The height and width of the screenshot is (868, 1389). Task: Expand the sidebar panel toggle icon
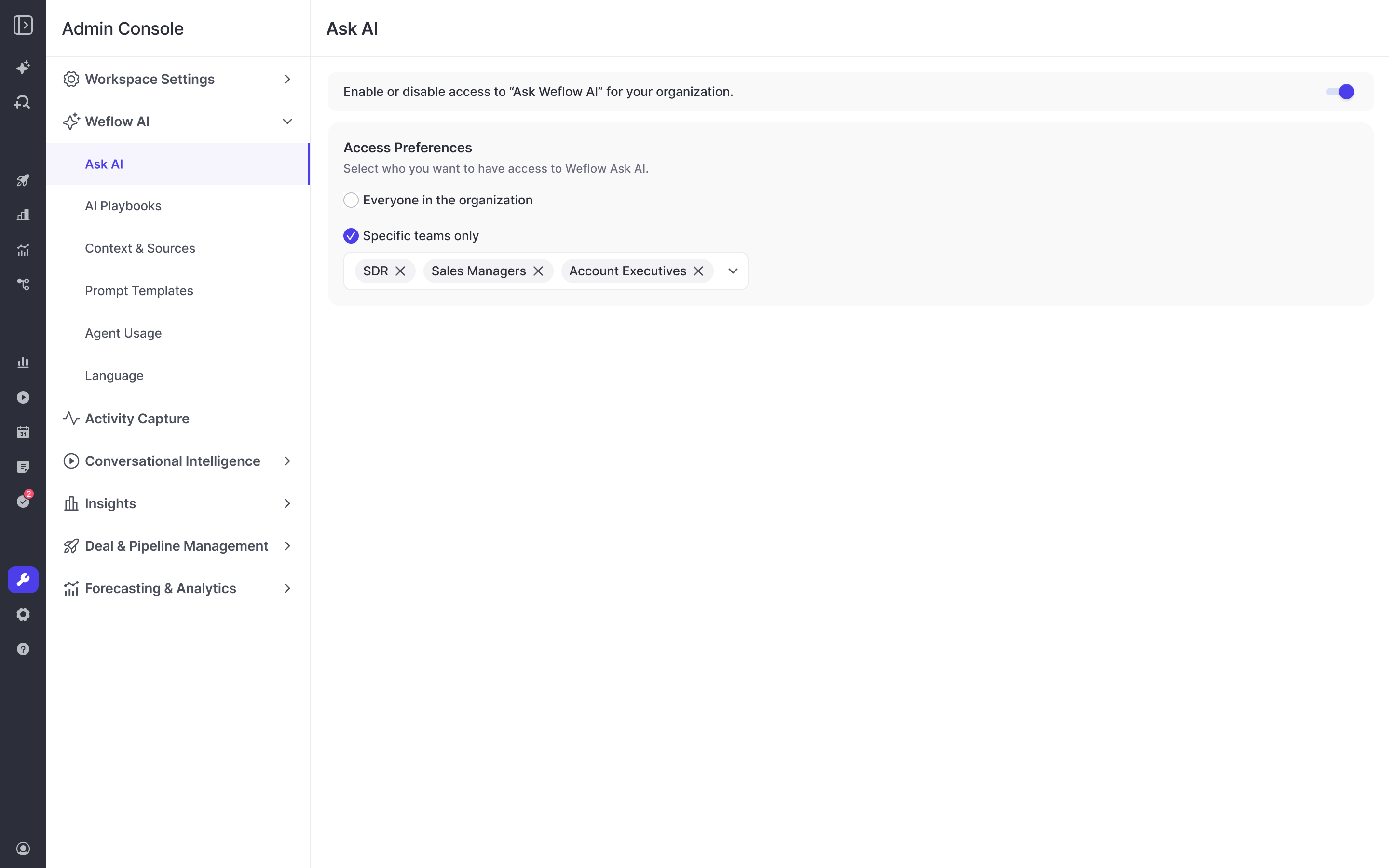[23, 25]
